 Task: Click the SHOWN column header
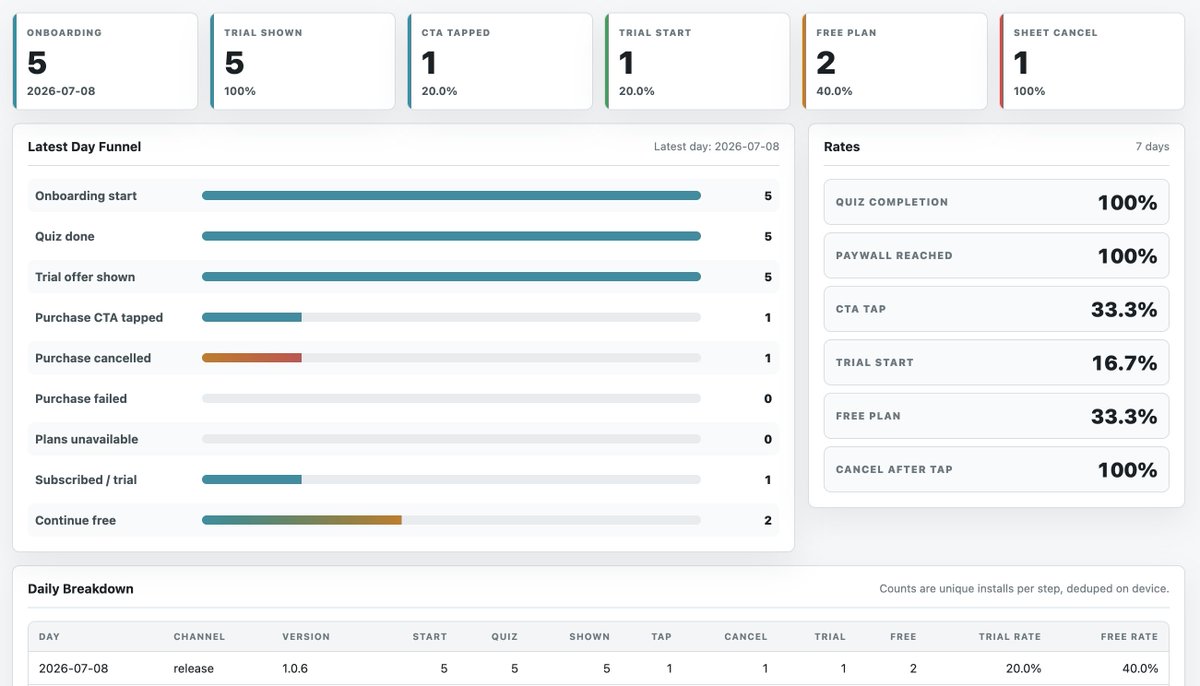(589, 637)
